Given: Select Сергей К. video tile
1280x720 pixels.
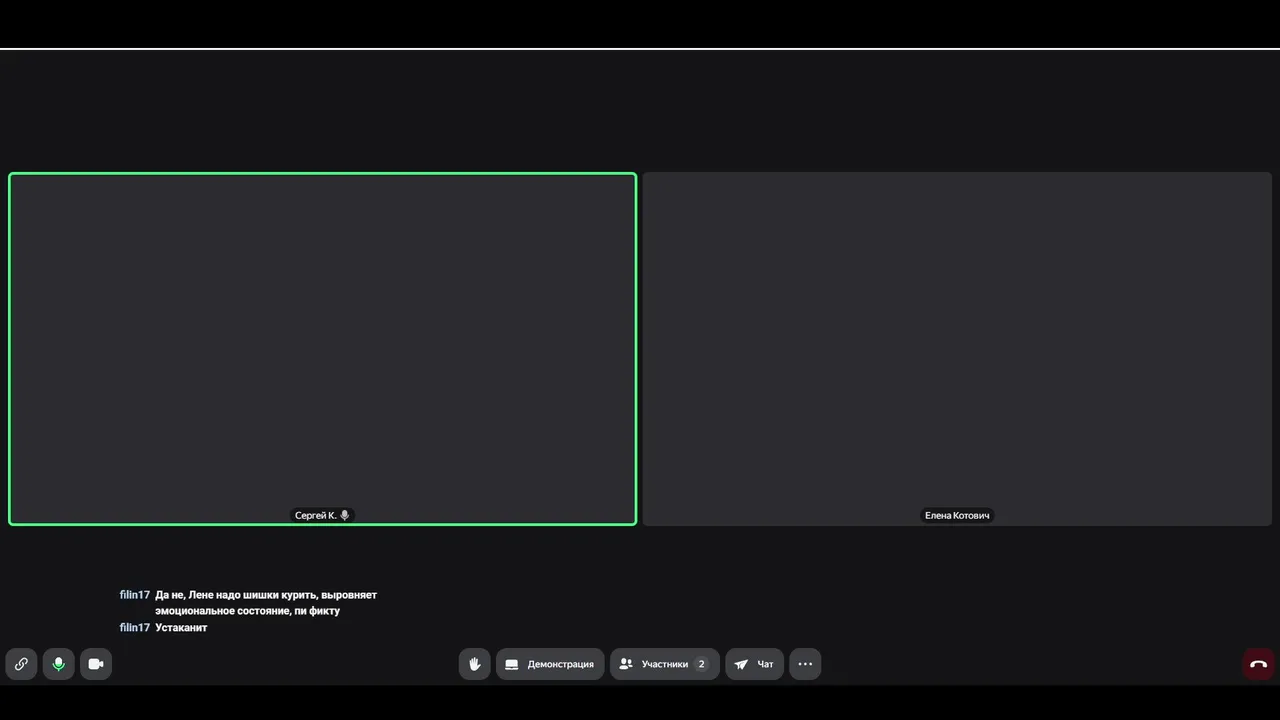Looking at the screenshot, I should click(x=322, y=349).
